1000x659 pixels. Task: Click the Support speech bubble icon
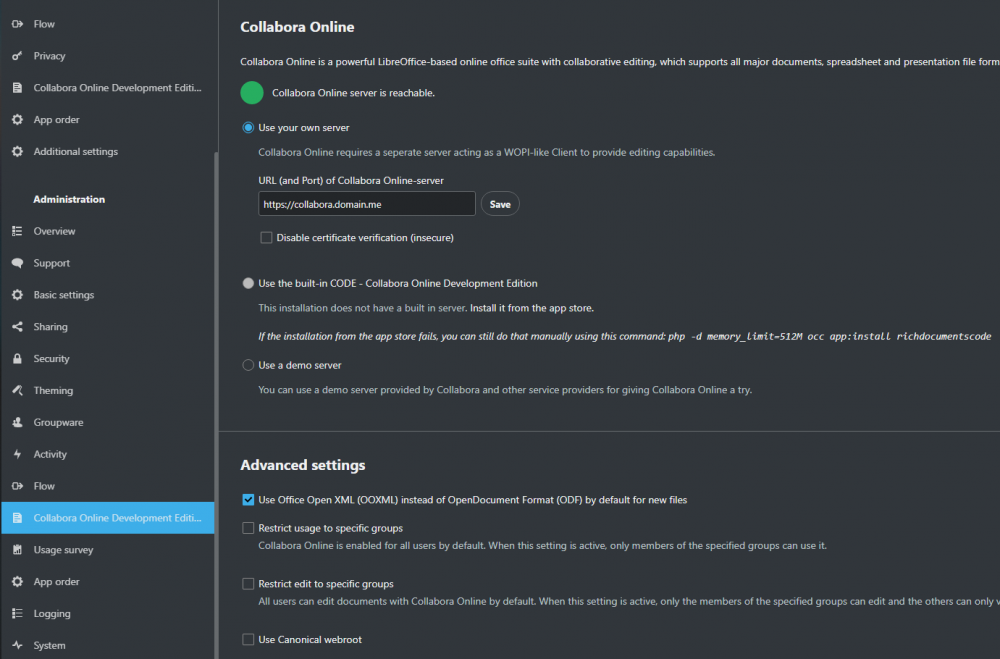pos(17,263)
